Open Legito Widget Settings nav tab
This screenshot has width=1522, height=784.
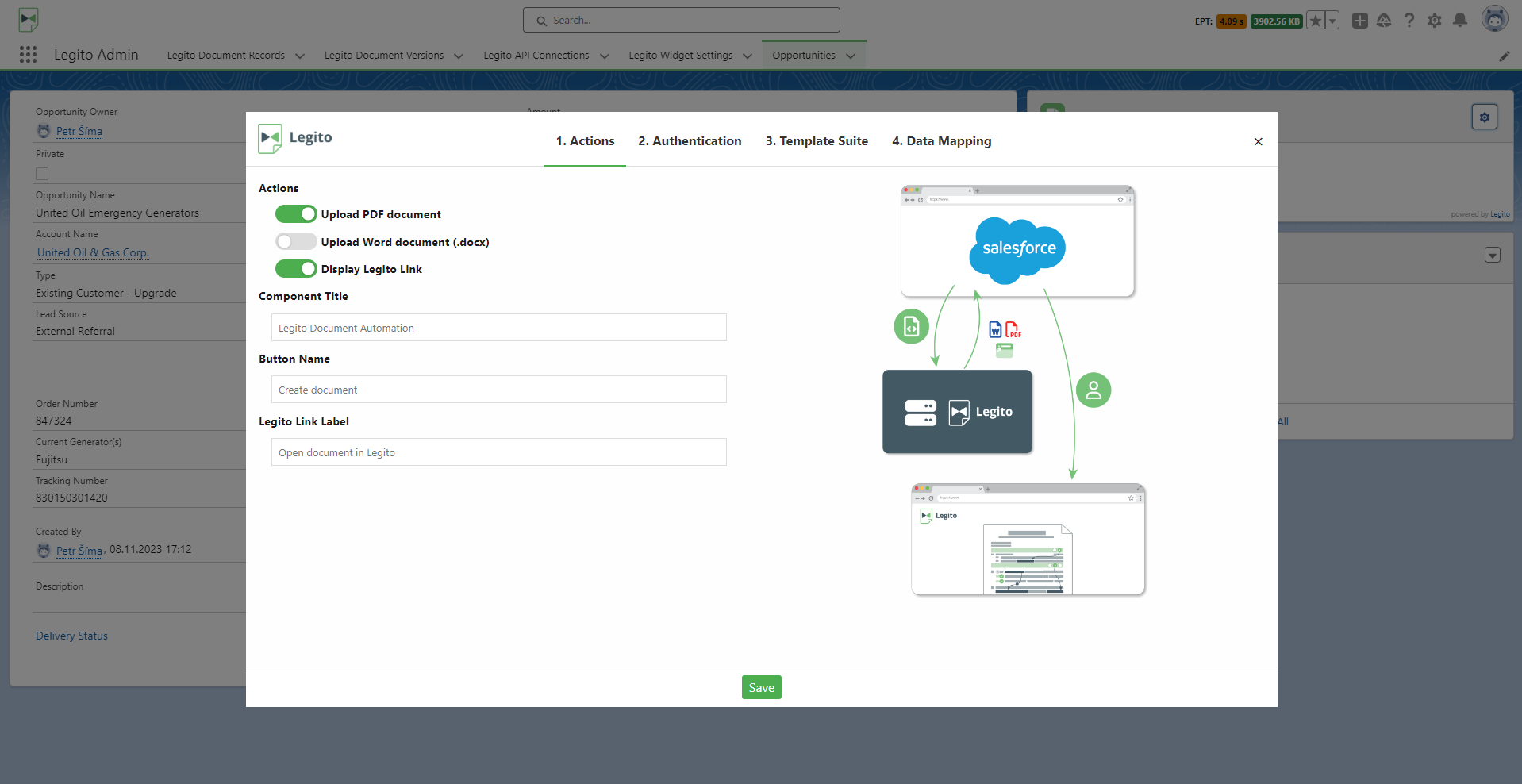(681, 56)
